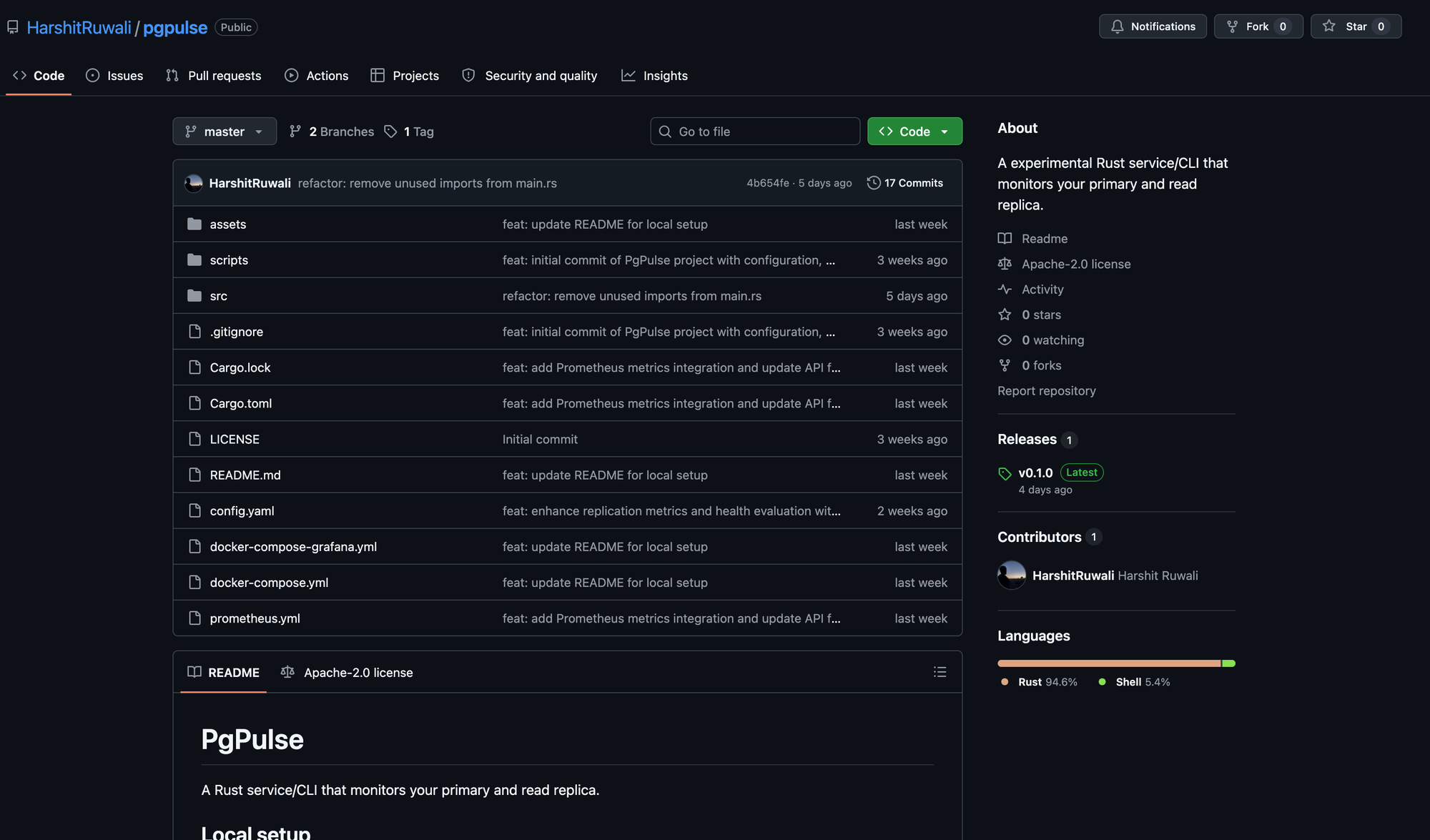The width and height of the screenshot is (1430, 840).
Task: Click the fork icon beside 0 forks
Action: 1005,365
